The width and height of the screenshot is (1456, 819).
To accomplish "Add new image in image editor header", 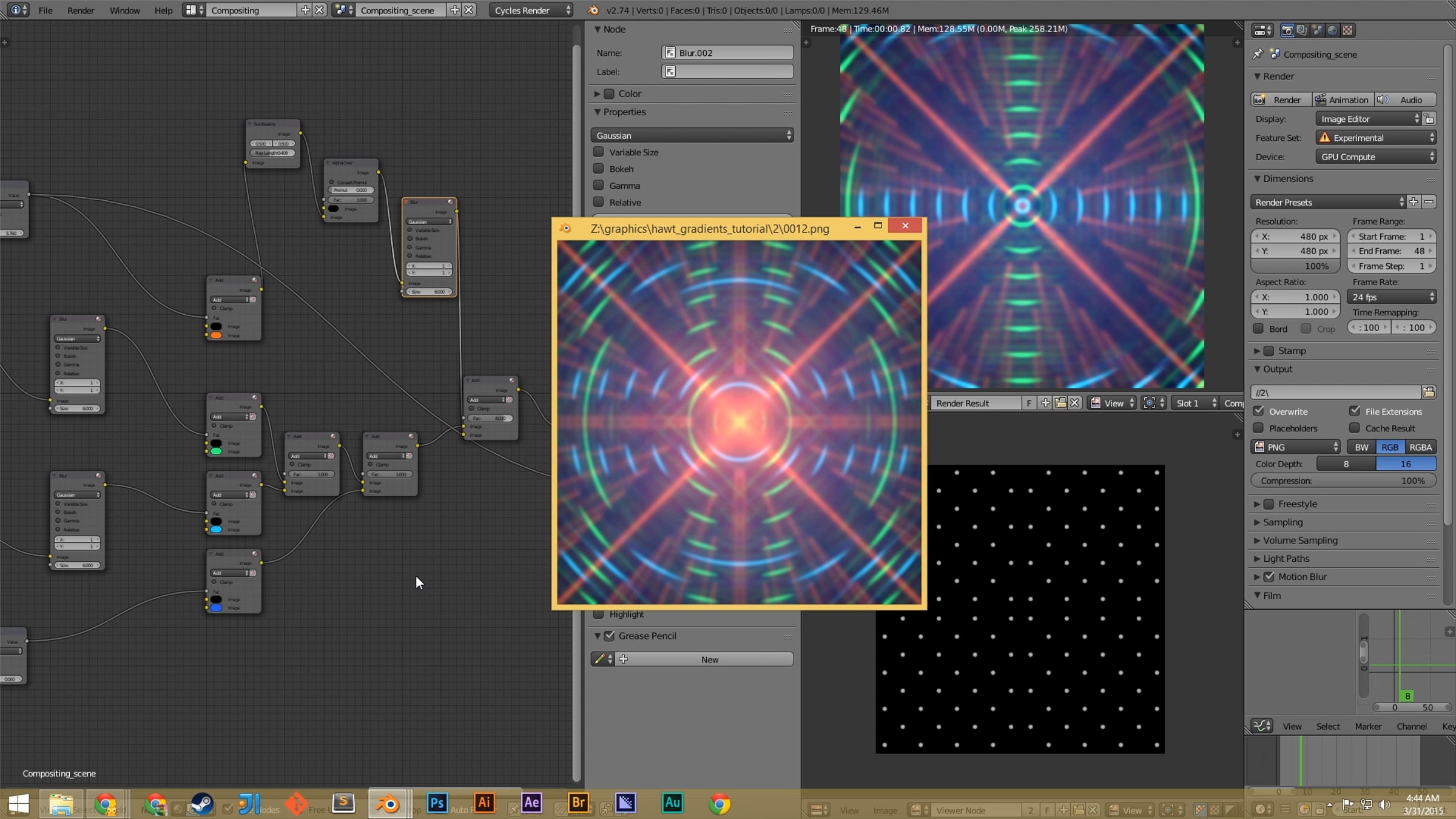I will (x=1045, y=403).
